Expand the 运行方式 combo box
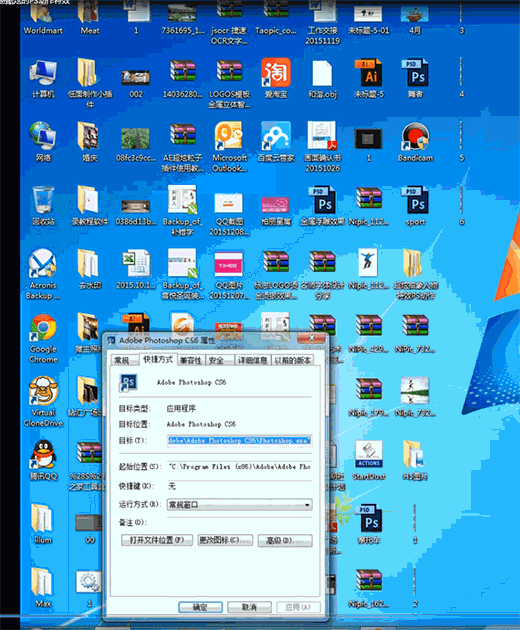Viewport: 520px width, 630px height. pyautogui.click(x=240, y=505)
